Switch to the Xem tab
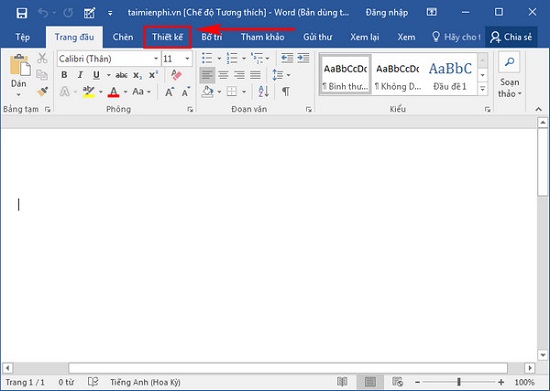This screenshot has width=550, height=391. pyautogui.click(x=406, y=37)
